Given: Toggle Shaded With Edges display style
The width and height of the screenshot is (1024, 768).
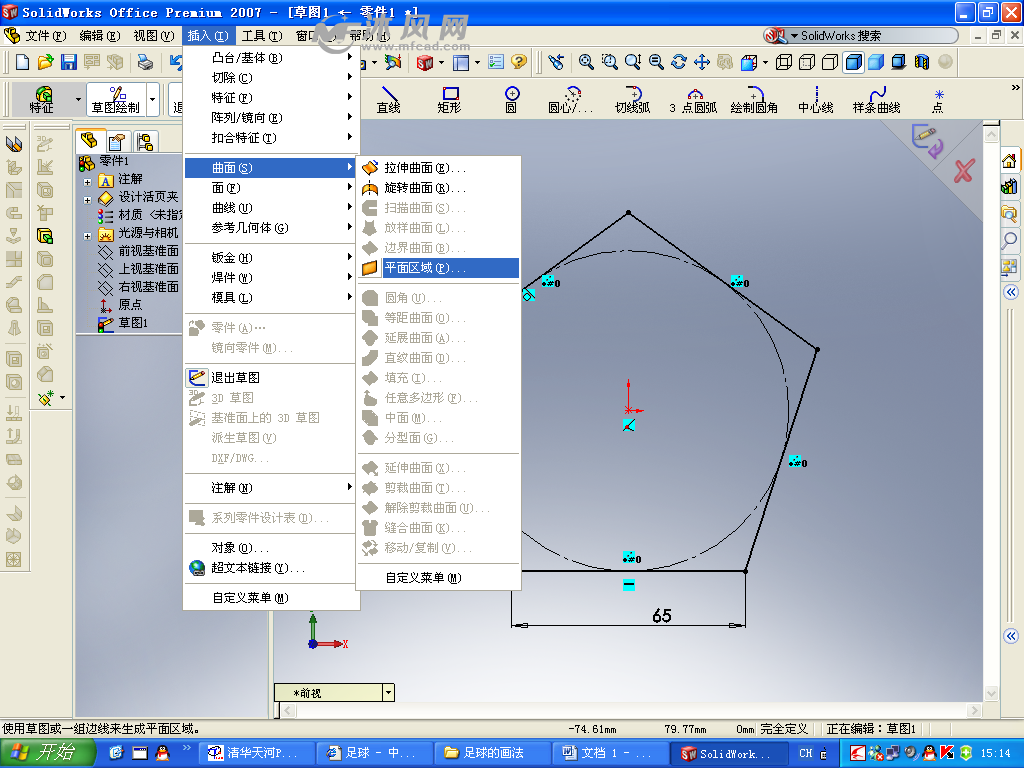Looking at the screenshot, I should pos(853,62).
